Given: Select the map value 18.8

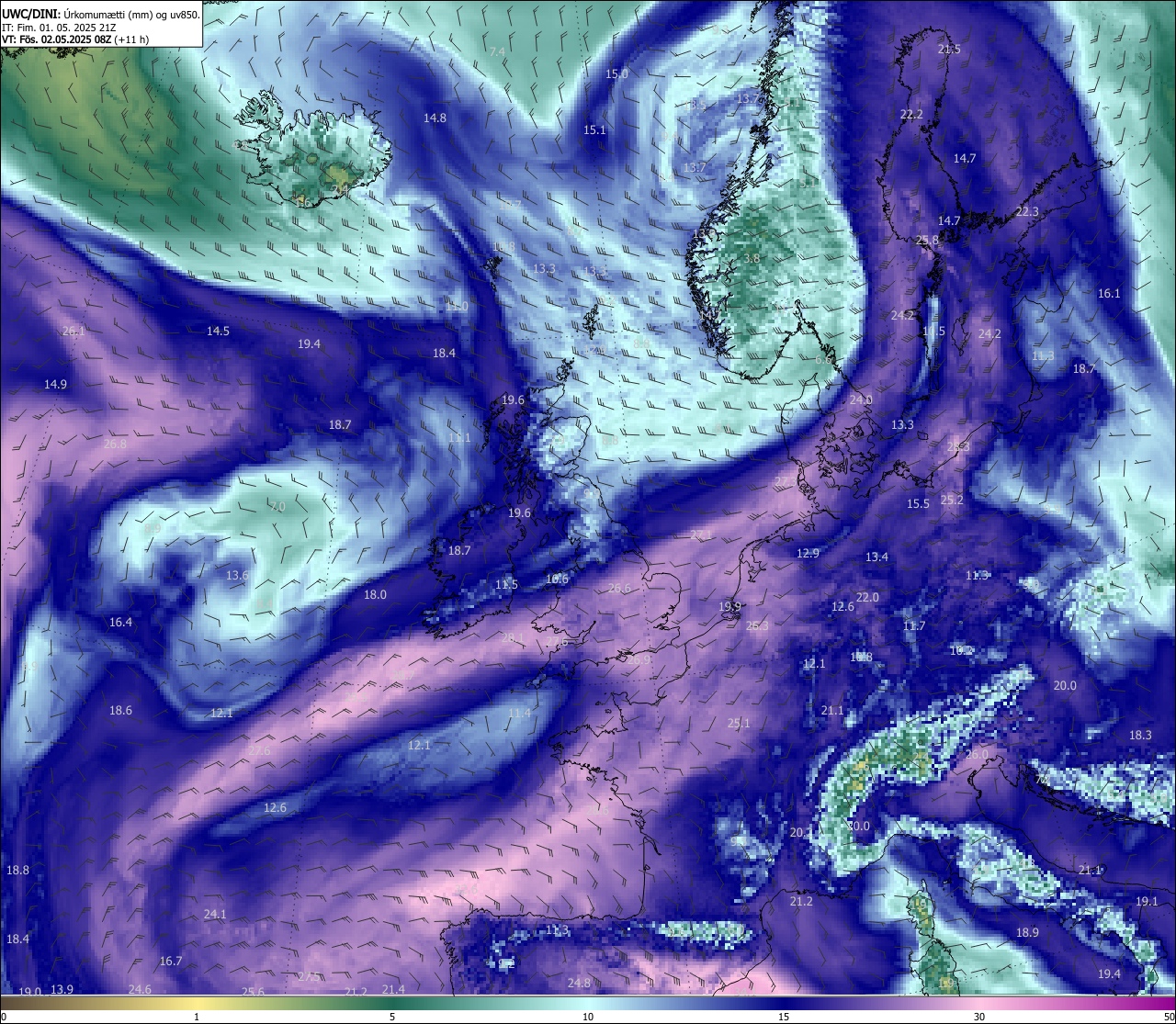Looking at the screenshot, I should coord(17,871).
